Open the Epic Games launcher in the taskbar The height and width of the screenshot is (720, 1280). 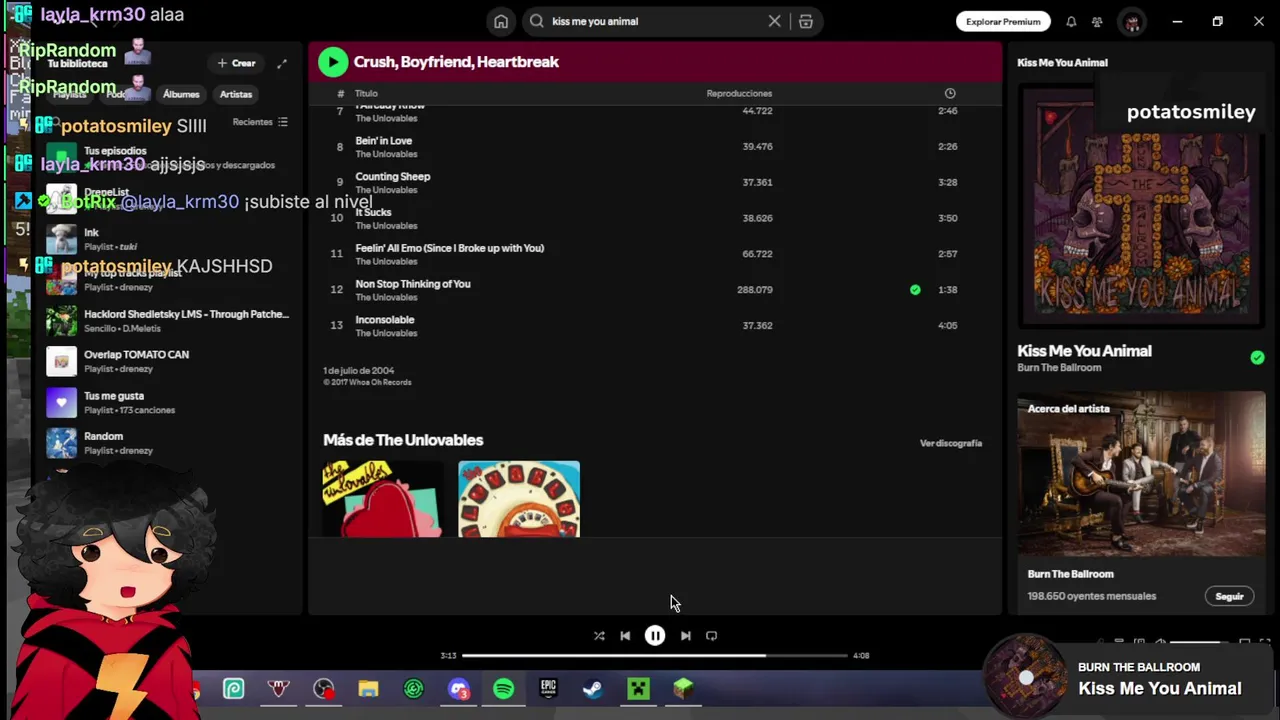coord(548,689)
